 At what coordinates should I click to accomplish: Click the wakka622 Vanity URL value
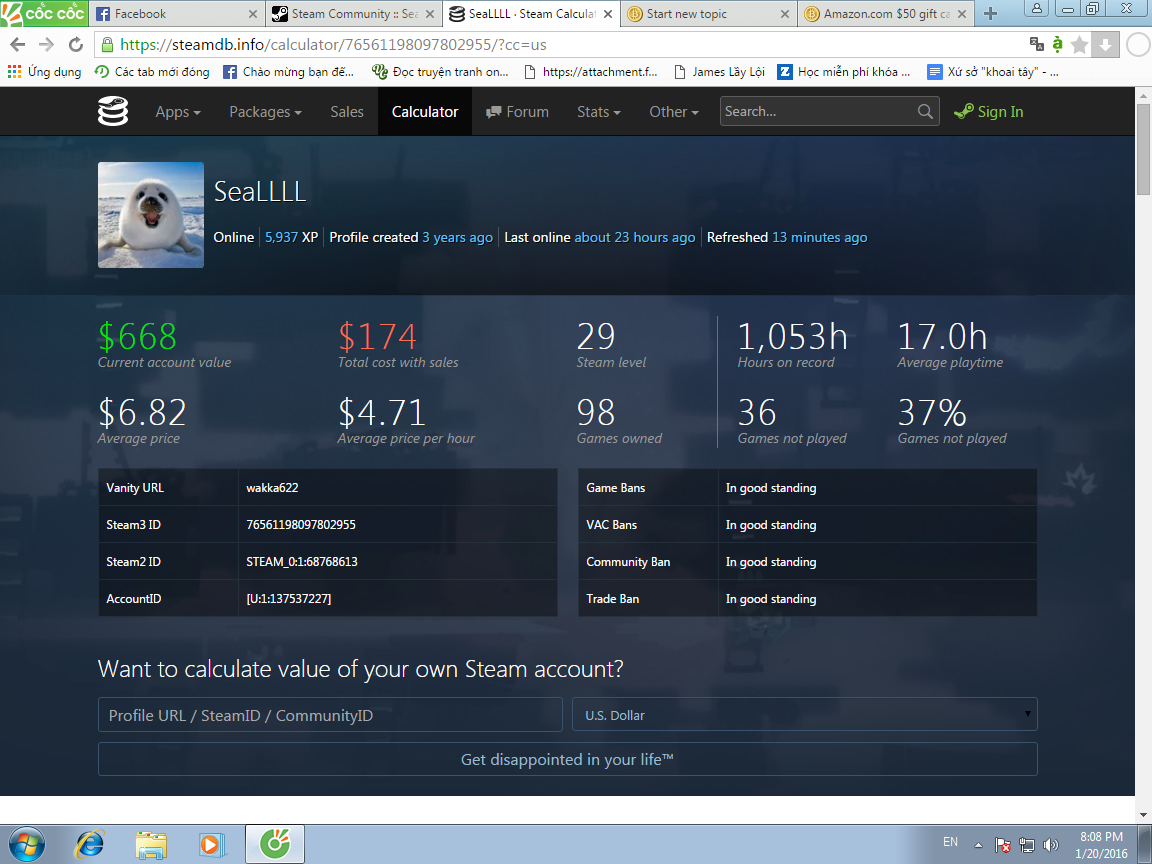click(x=272, y=487)
